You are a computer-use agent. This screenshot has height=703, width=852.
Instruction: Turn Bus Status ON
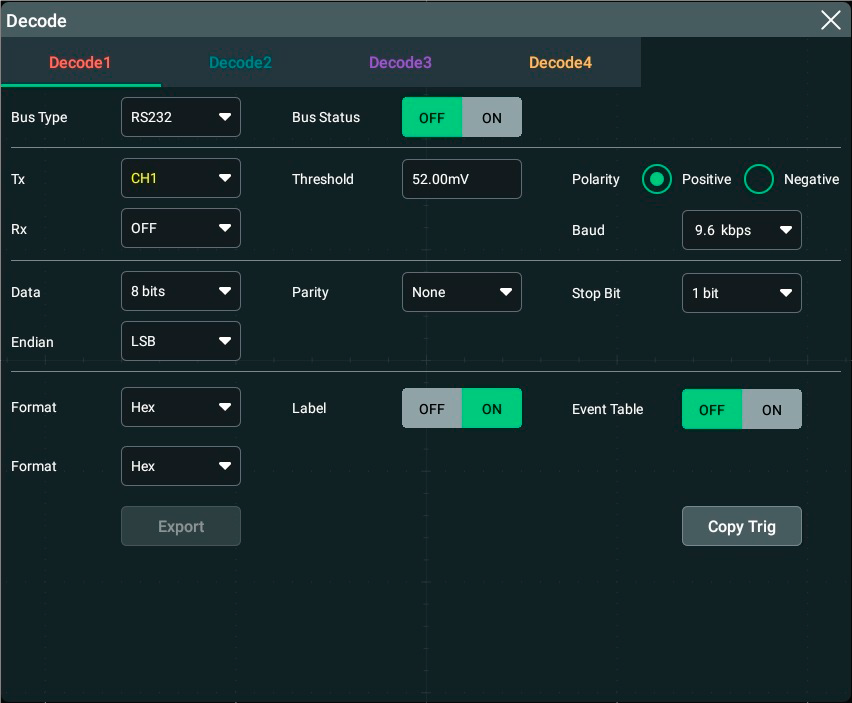[491, 118]
